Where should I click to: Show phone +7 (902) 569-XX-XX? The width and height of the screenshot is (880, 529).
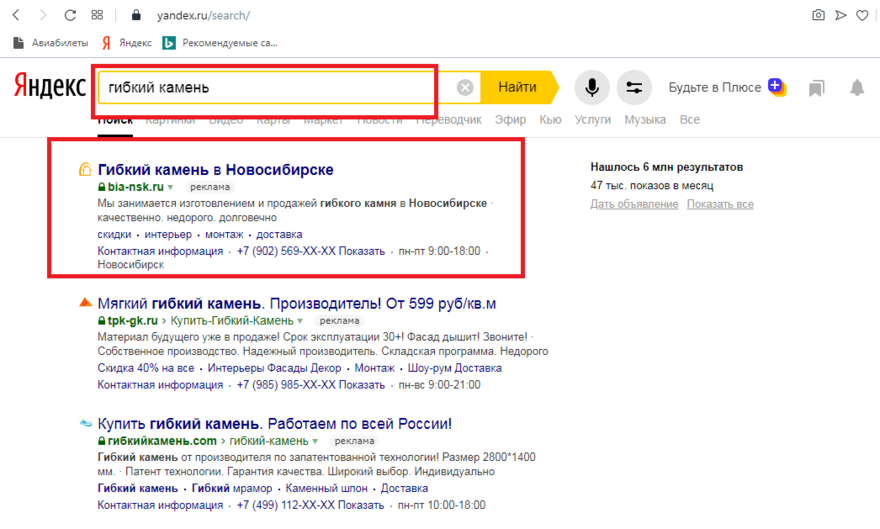click(x=311, y=251)
